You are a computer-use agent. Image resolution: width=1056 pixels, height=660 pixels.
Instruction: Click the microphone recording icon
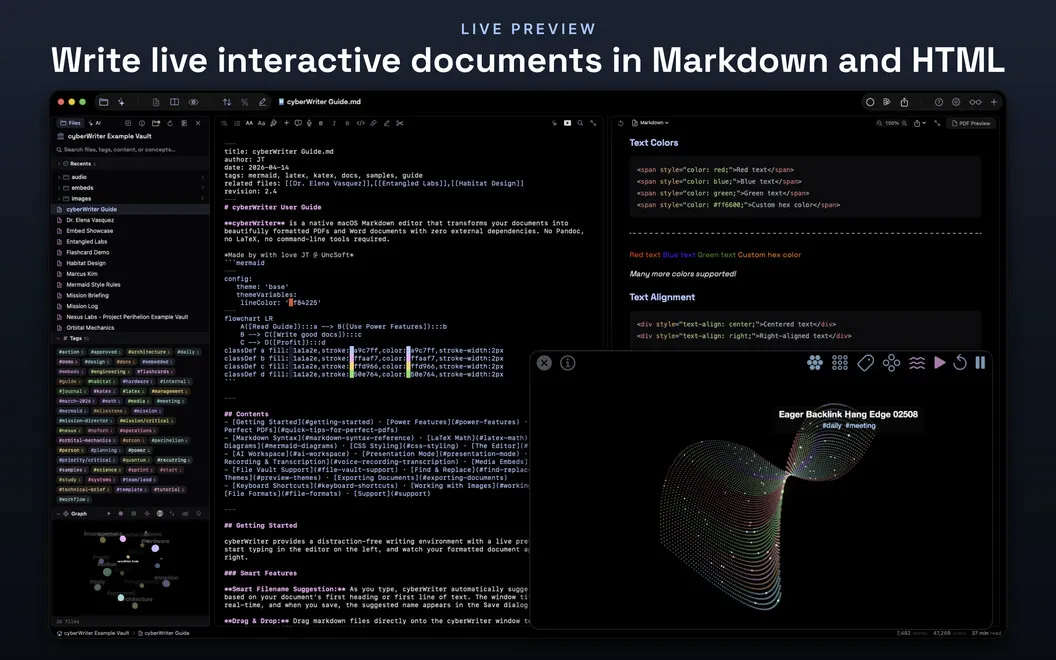coord(309,123)
